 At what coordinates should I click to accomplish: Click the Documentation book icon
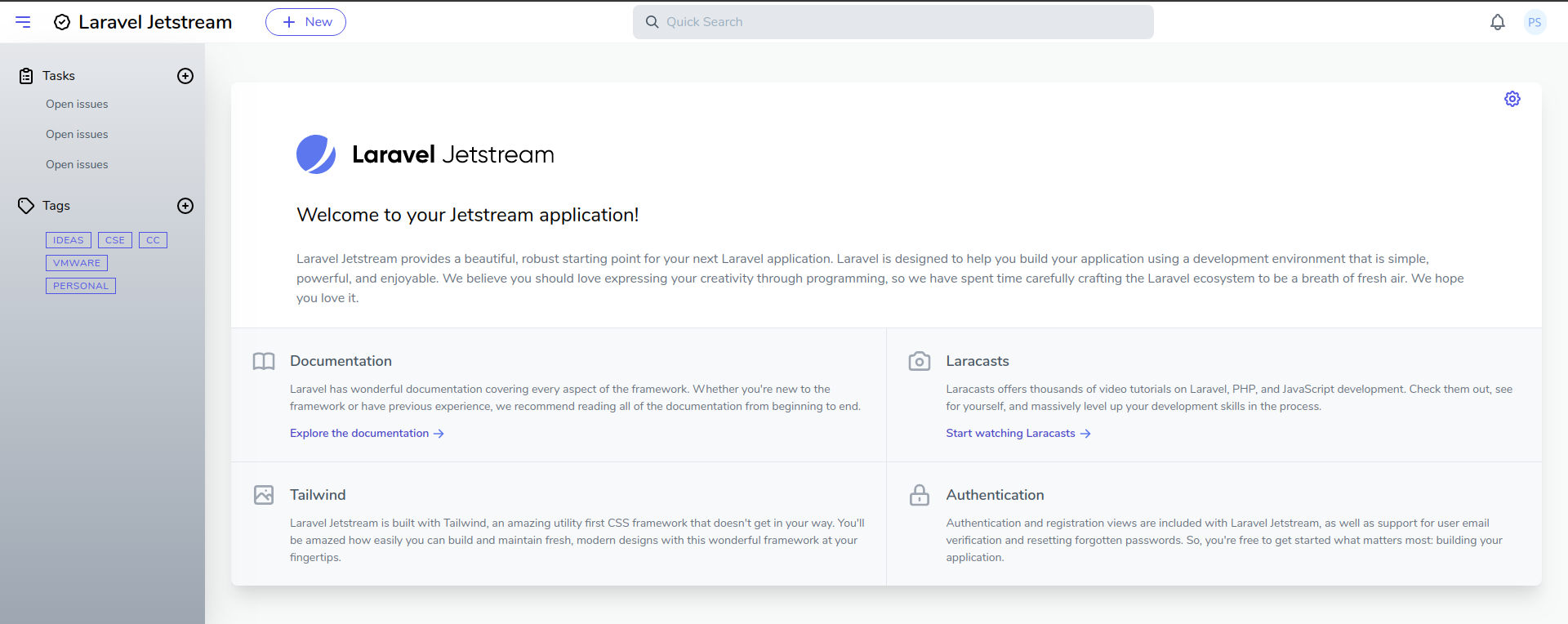(x=264, y=361)
